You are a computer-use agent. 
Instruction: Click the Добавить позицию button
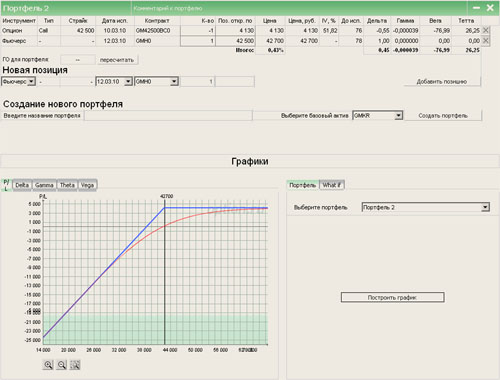click(x=442, y=82)
